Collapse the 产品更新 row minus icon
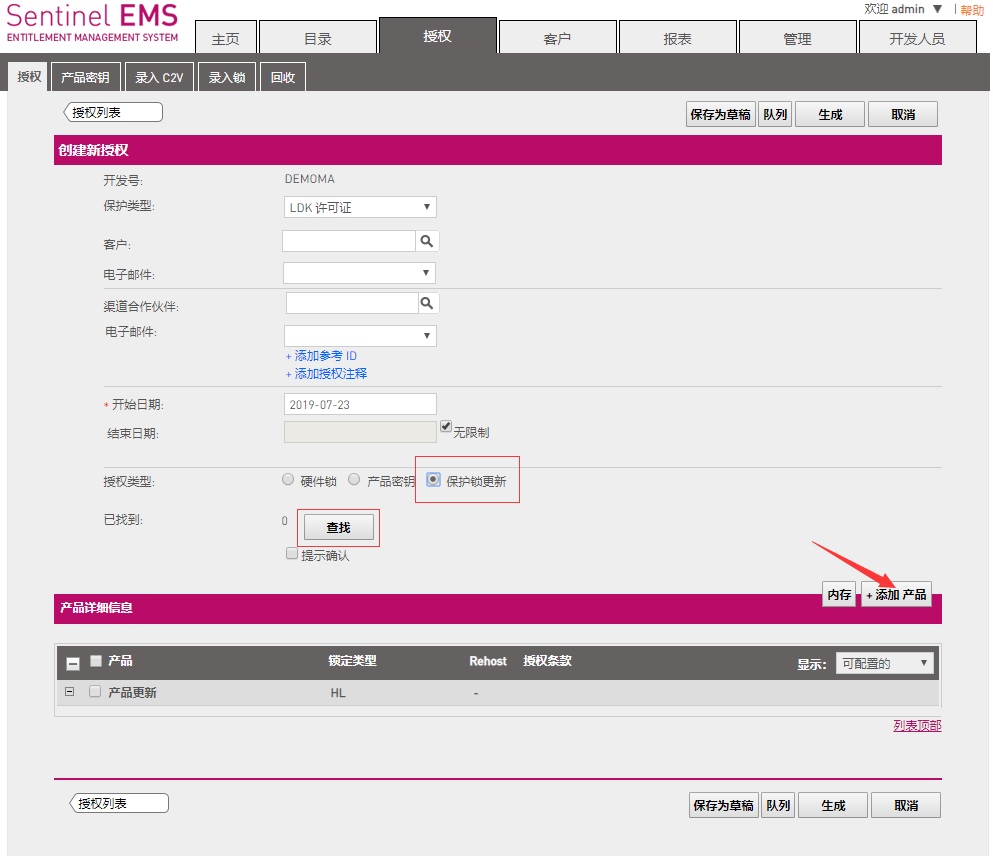 tap(69, 692)
